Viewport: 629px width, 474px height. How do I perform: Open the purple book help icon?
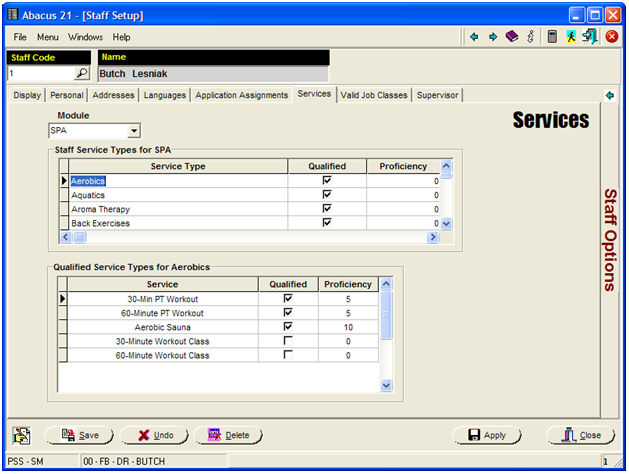(x=511, y=37)
